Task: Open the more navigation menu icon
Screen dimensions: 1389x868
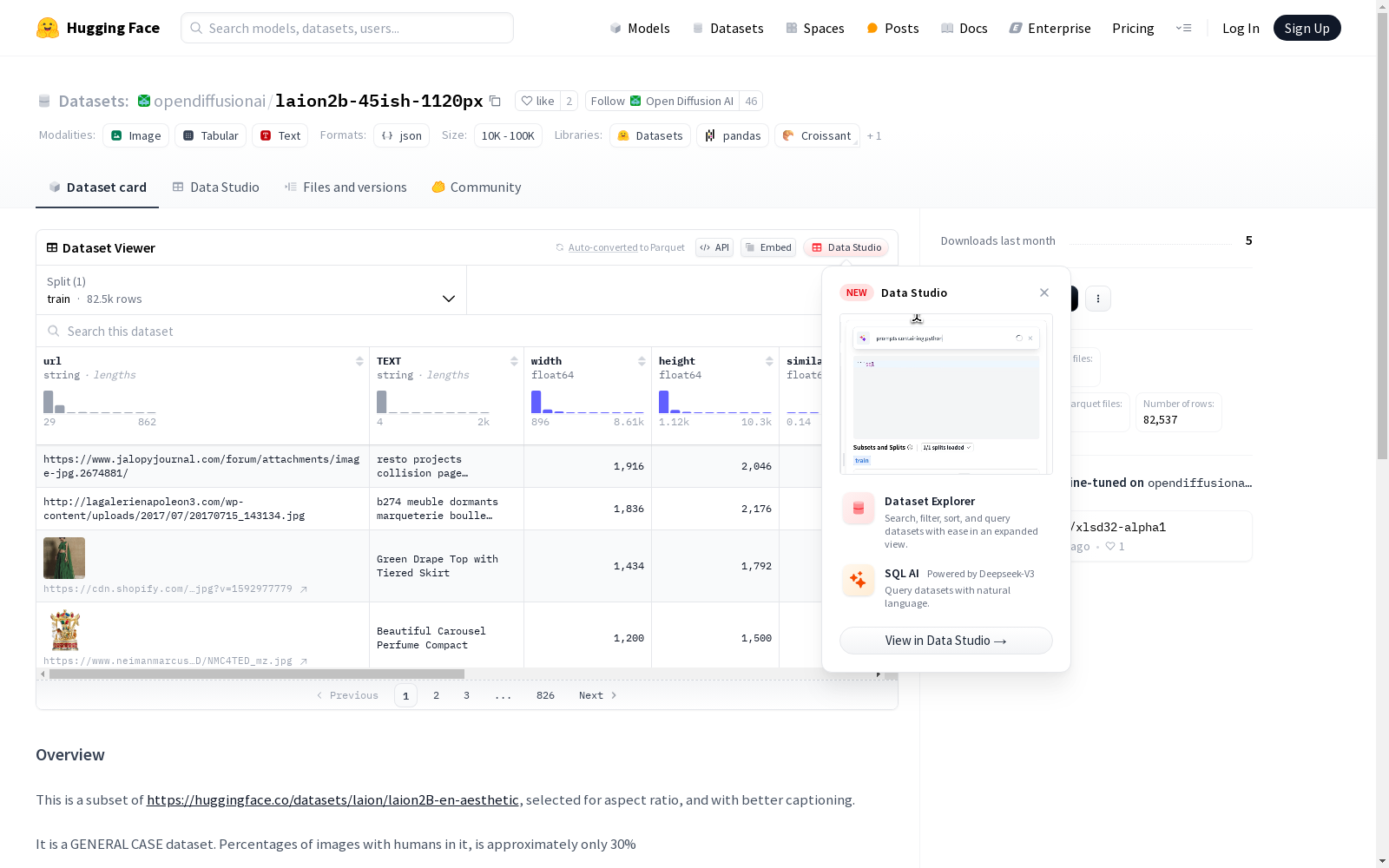Action: [1183, 28]
